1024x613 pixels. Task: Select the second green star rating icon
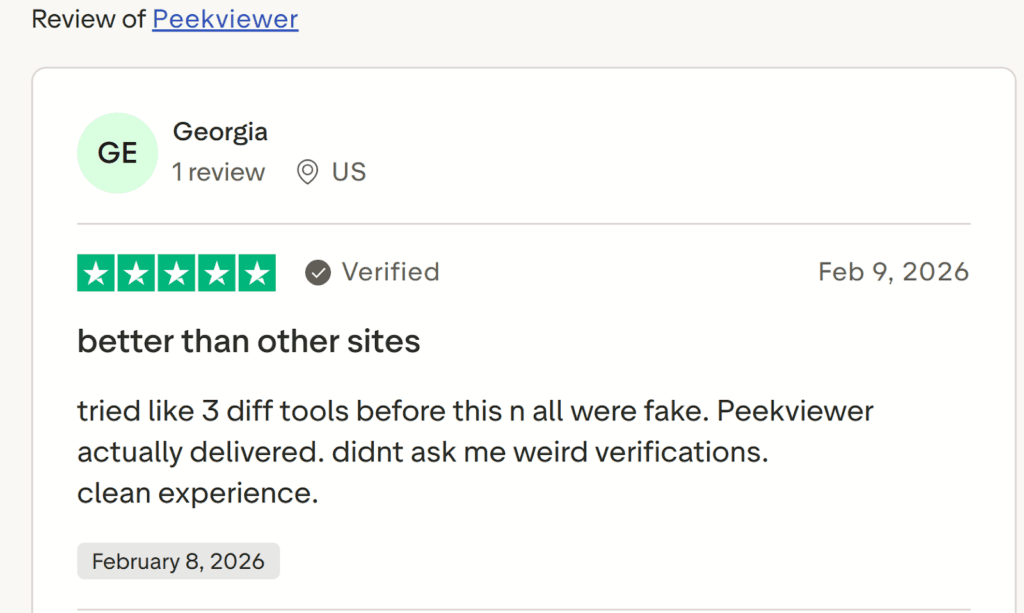136,272
